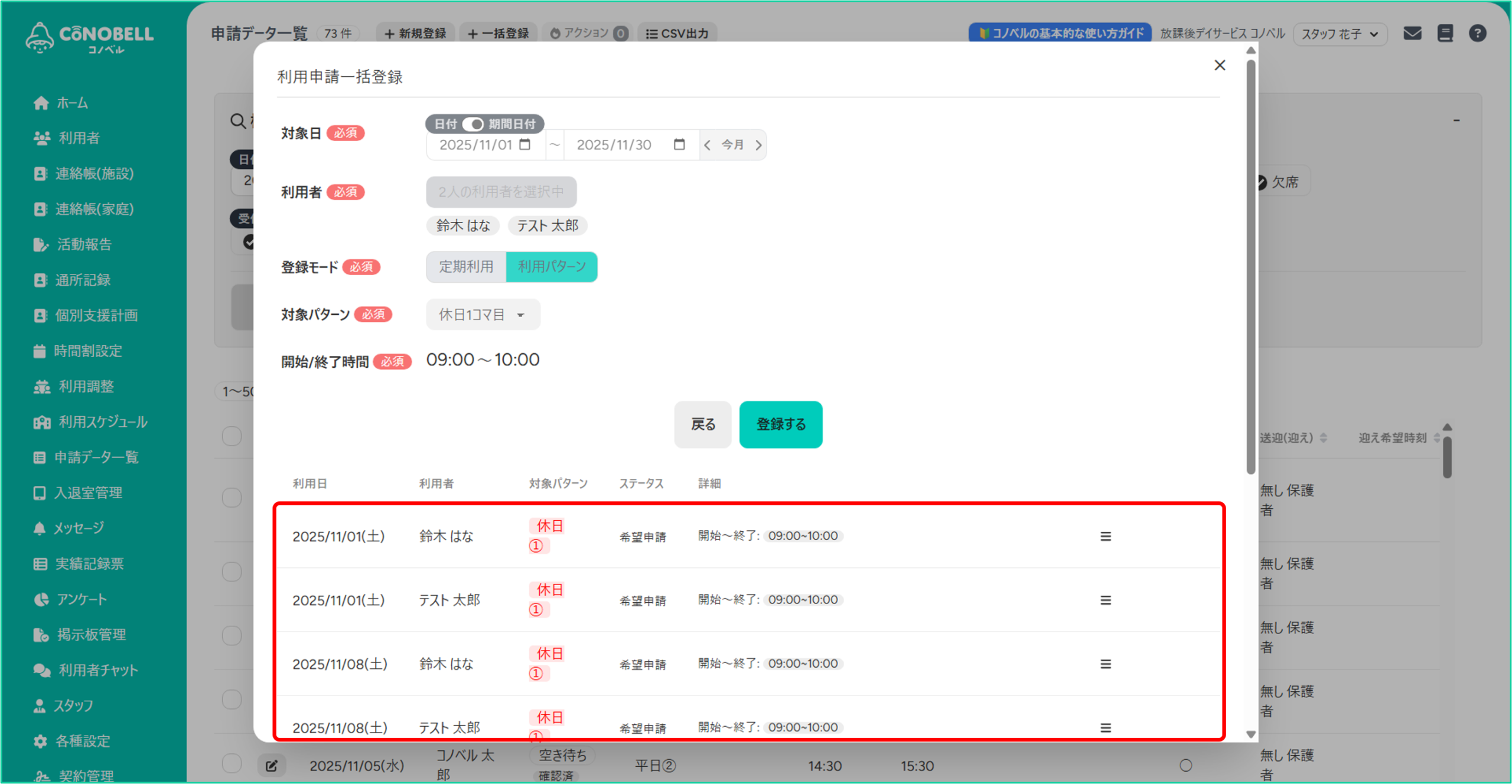
Task: Toggle the 日付/期間日付 switch
Action: [472, 124]
